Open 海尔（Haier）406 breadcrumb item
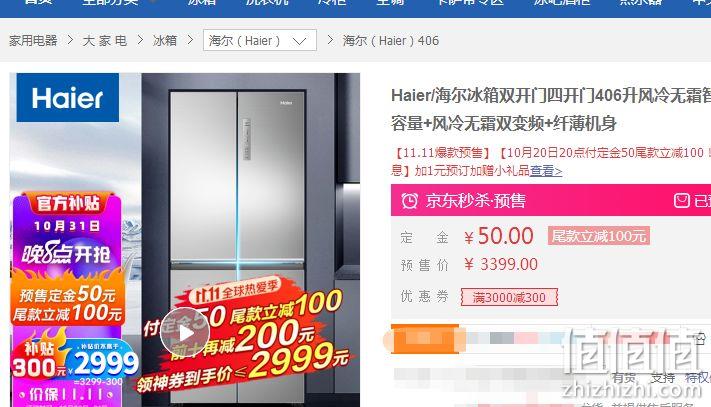The height and width of the screenshot is (407, 711). pyautogui.click(x=391, y=40)
